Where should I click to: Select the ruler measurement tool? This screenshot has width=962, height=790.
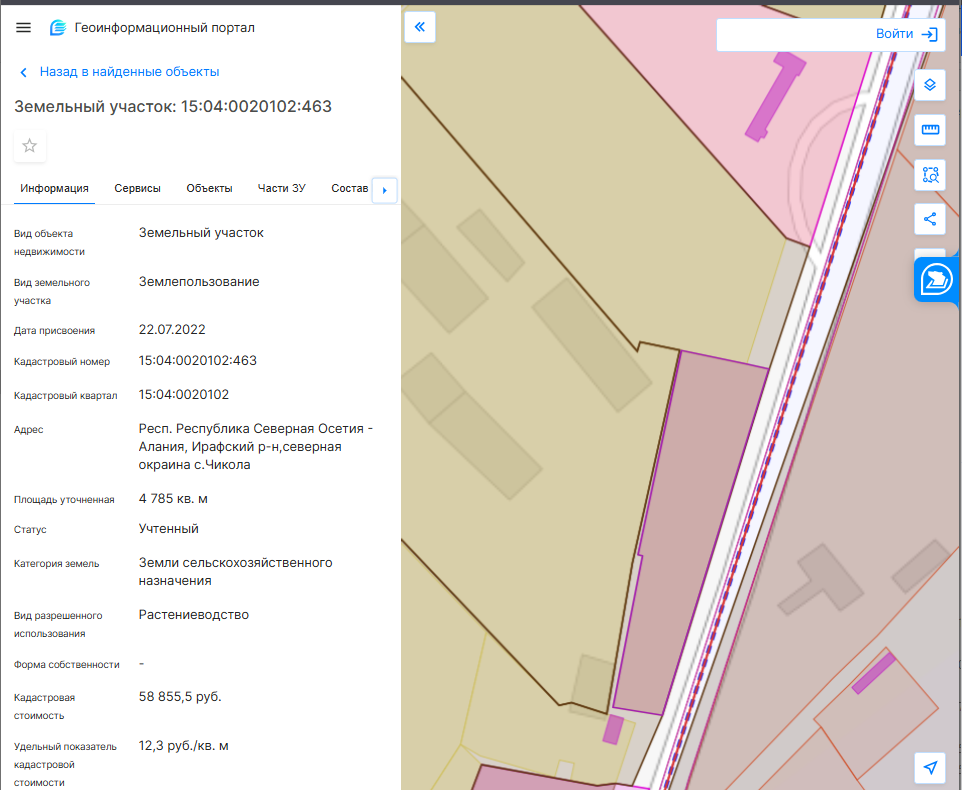[930, 129]
